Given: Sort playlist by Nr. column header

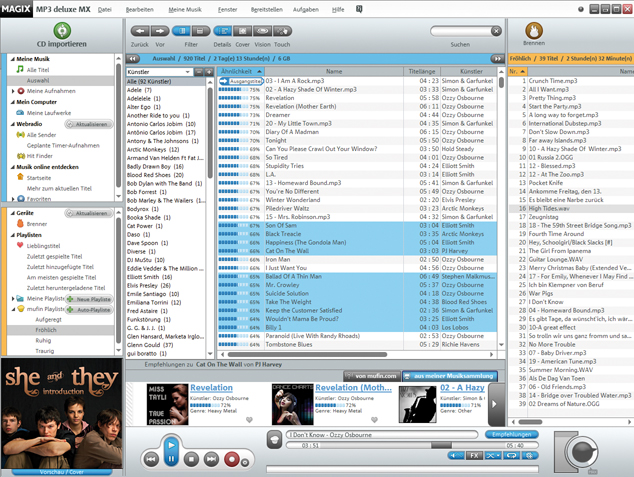Looking at the screenshot, I should (518, 72).
